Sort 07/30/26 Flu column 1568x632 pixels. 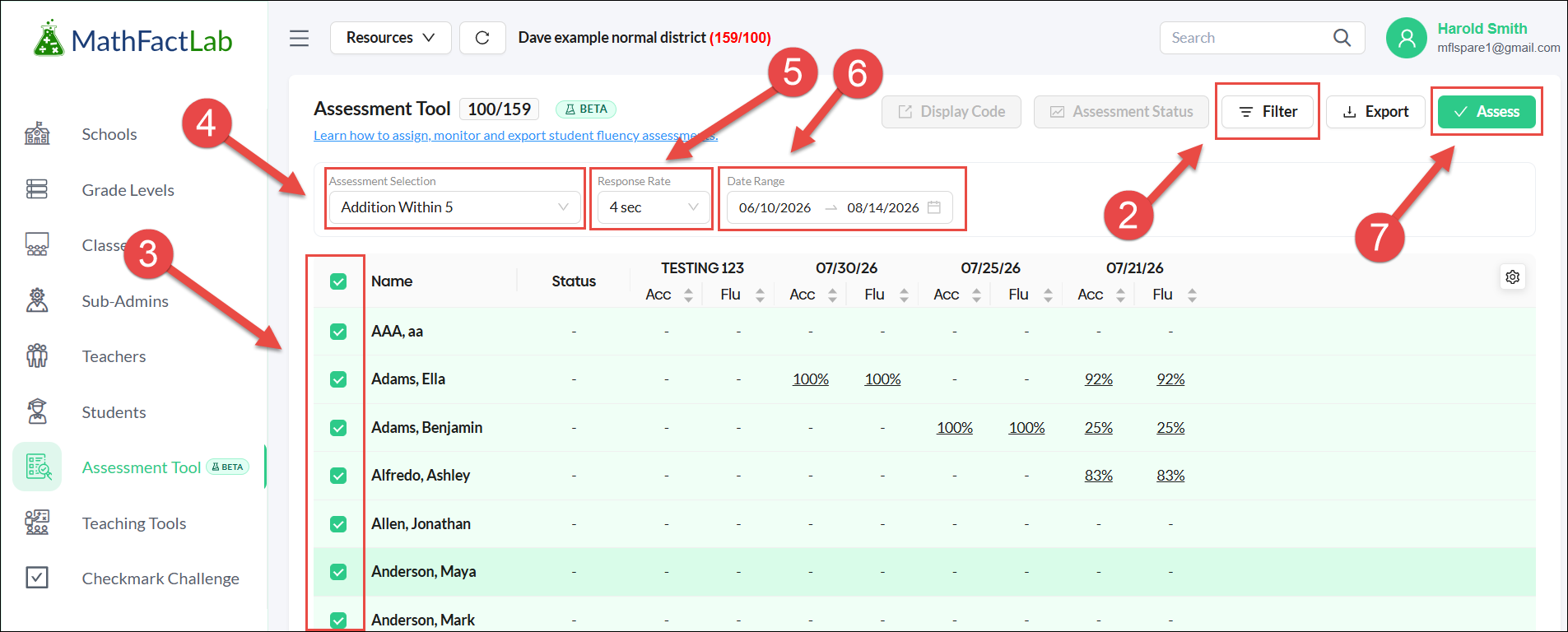coord(904,295)
